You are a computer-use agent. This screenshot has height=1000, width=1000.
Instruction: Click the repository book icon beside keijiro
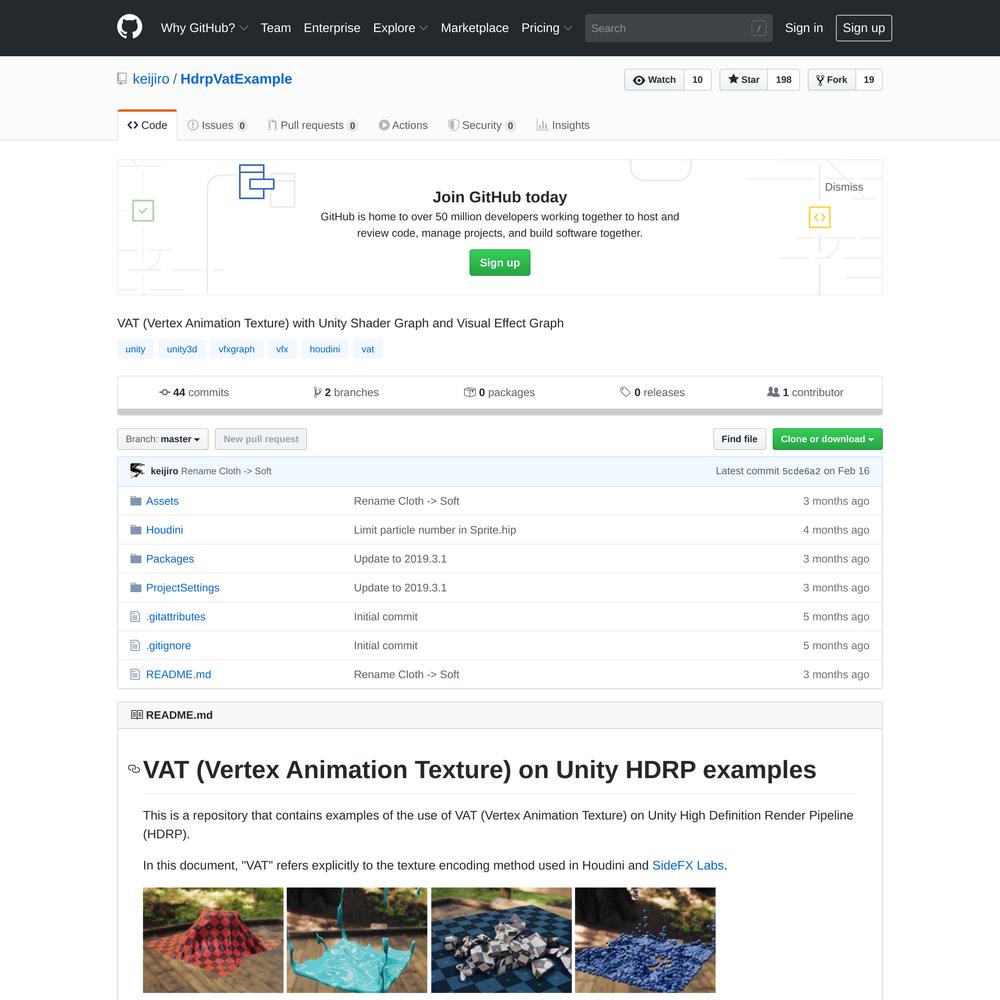pos(122,79)
